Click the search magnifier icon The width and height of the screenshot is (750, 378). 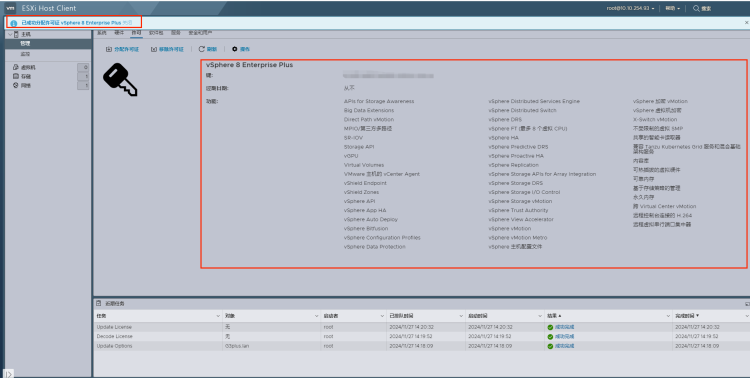point(696,8)
